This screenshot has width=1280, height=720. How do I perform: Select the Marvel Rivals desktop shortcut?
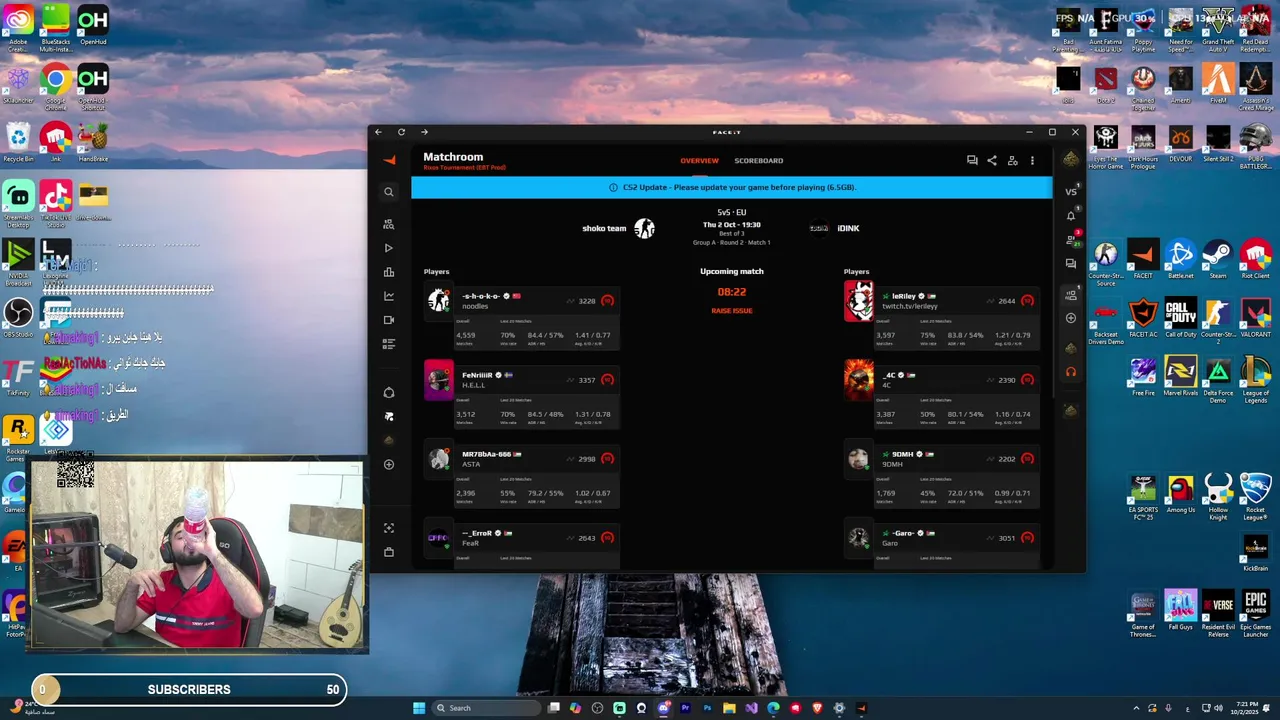(1180, 378)
